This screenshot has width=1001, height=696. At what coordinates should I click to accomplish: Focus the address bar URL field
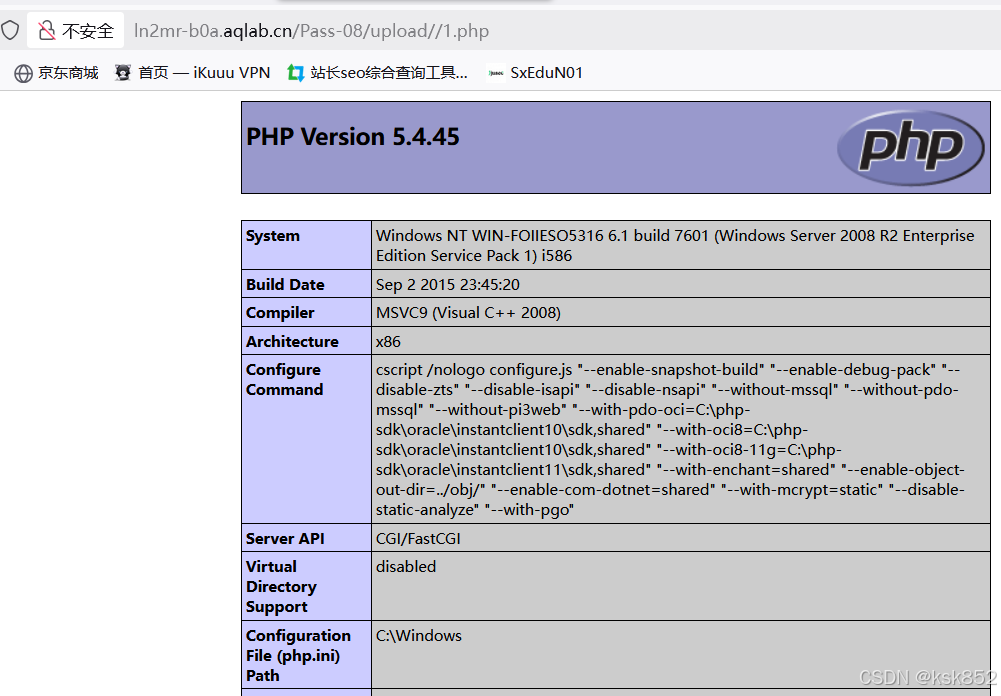click(311, 31)
